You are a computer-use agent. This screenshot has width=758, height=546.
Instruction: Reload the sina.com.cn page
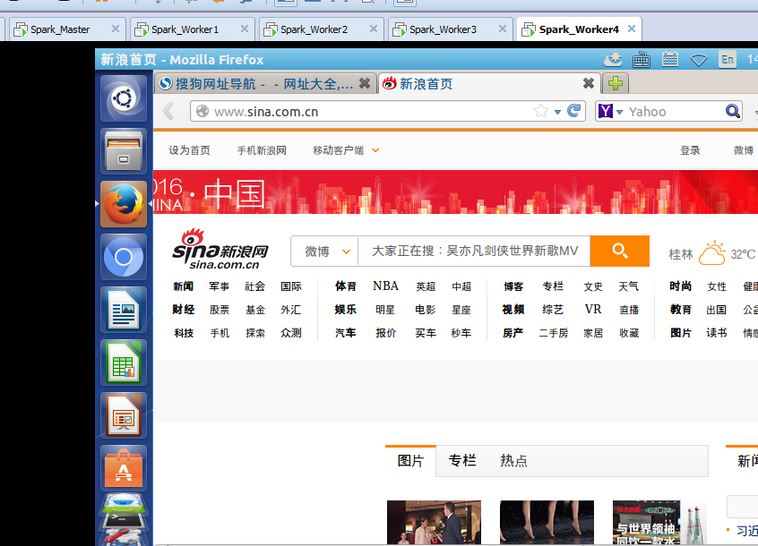[x=574, y=111]
